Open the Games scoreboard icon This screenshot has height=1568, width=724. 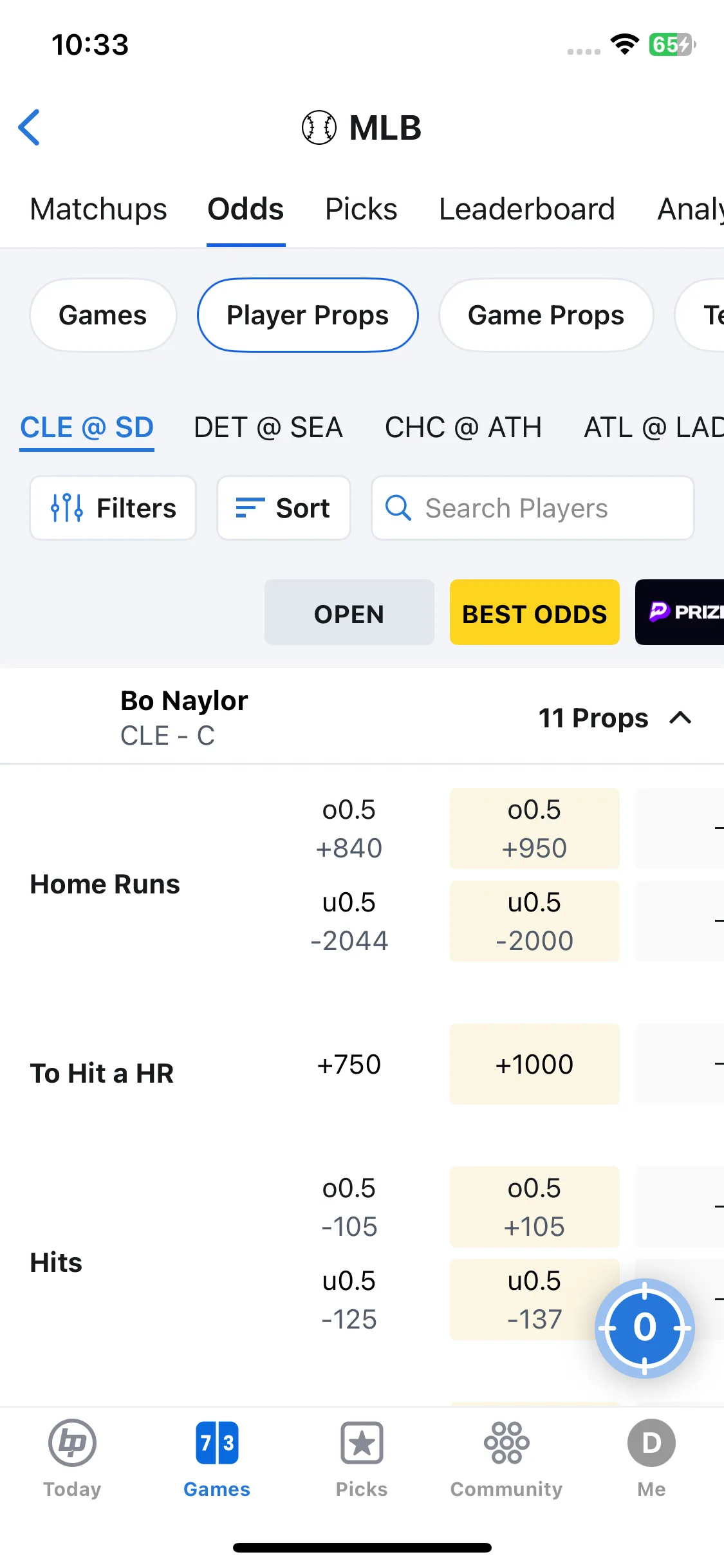(x=217, y=1443)
